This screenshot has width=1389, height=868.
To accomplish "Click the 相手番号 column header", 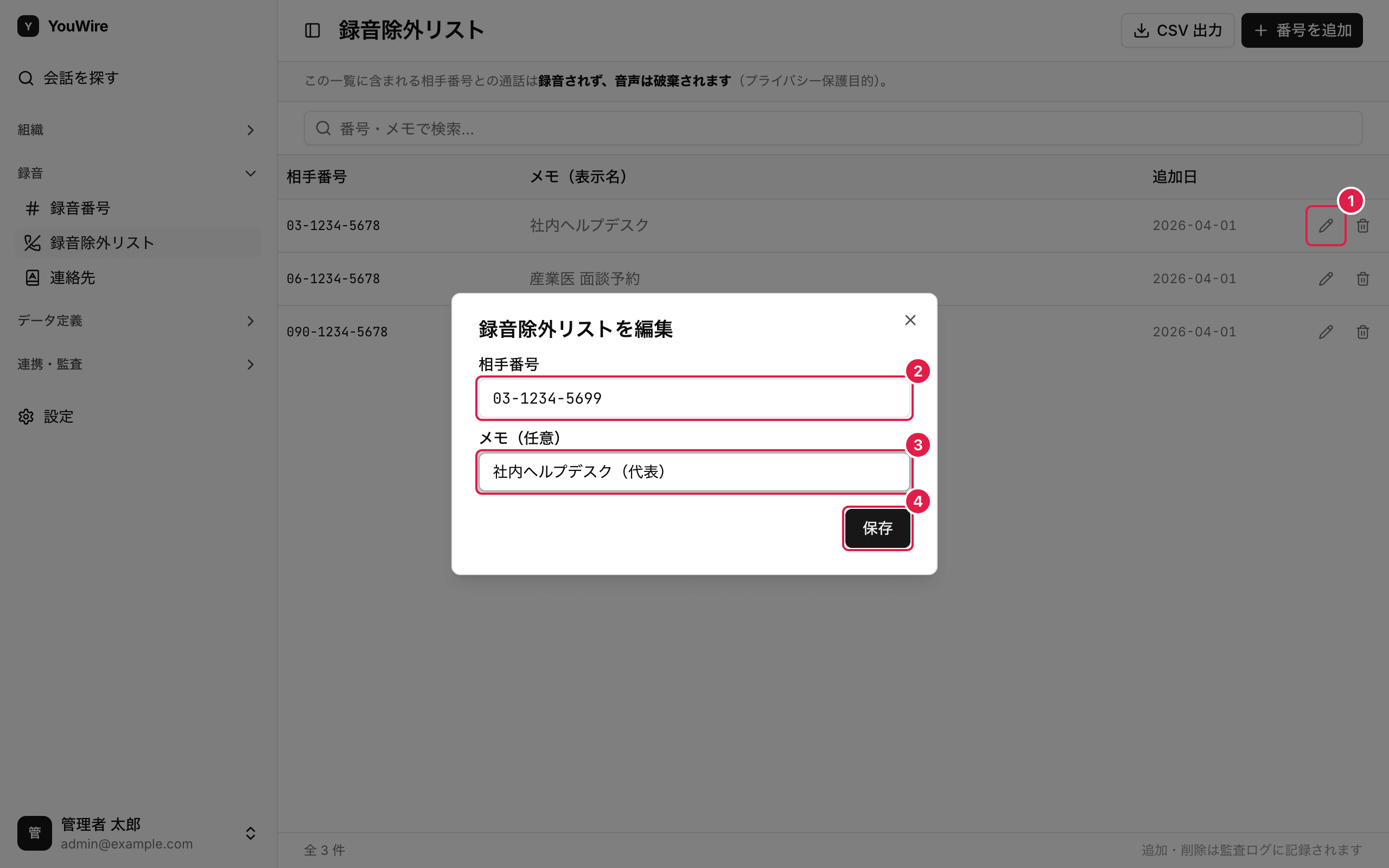I will coord(317,177).
